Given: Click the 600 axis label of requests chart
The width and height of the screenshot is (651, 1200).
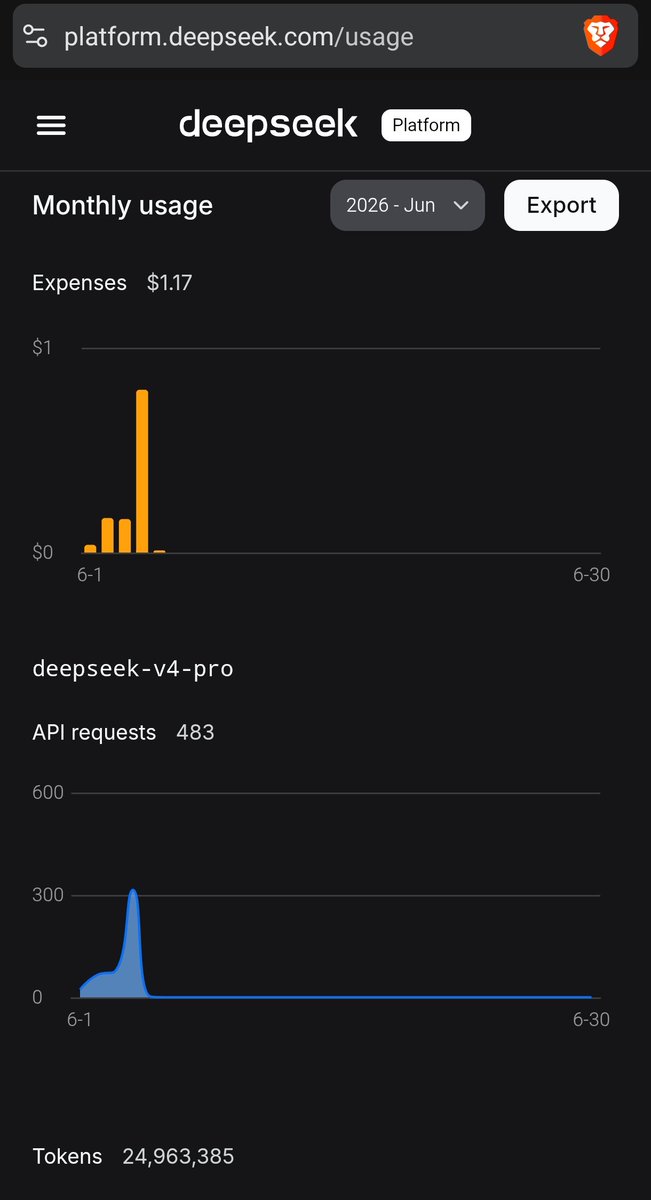Looking at the screenshot, I should pos(48,793).
